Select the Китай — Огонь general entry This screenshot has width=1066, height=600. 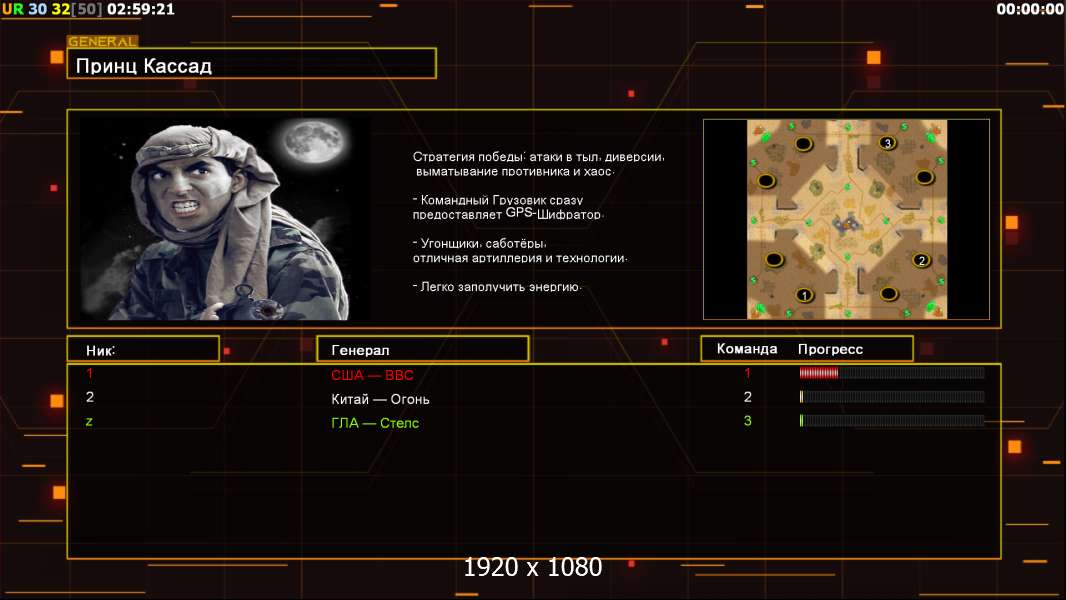point(380,399)
